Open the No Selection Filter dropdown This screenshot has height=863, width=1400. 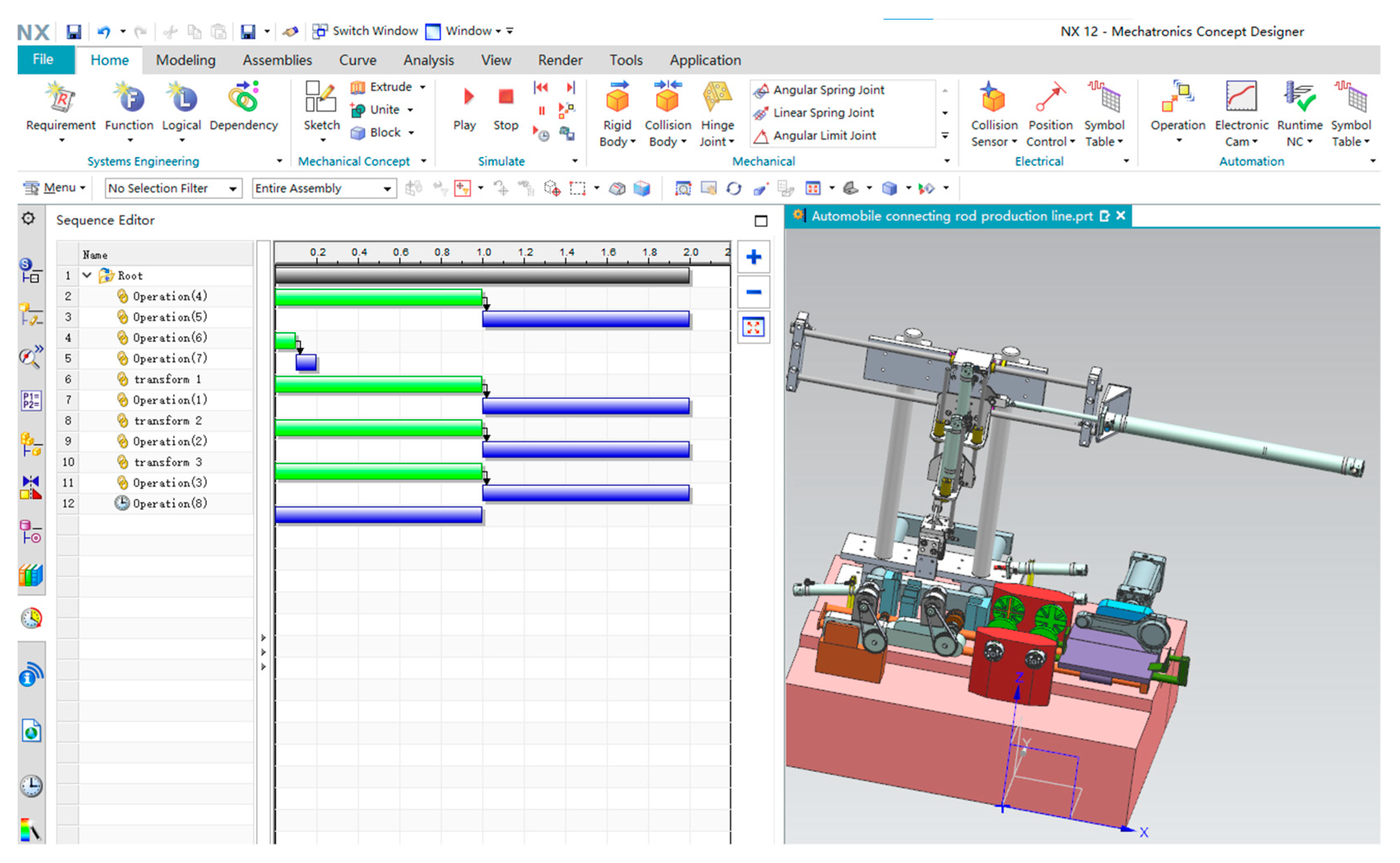(x=232, y=188)
